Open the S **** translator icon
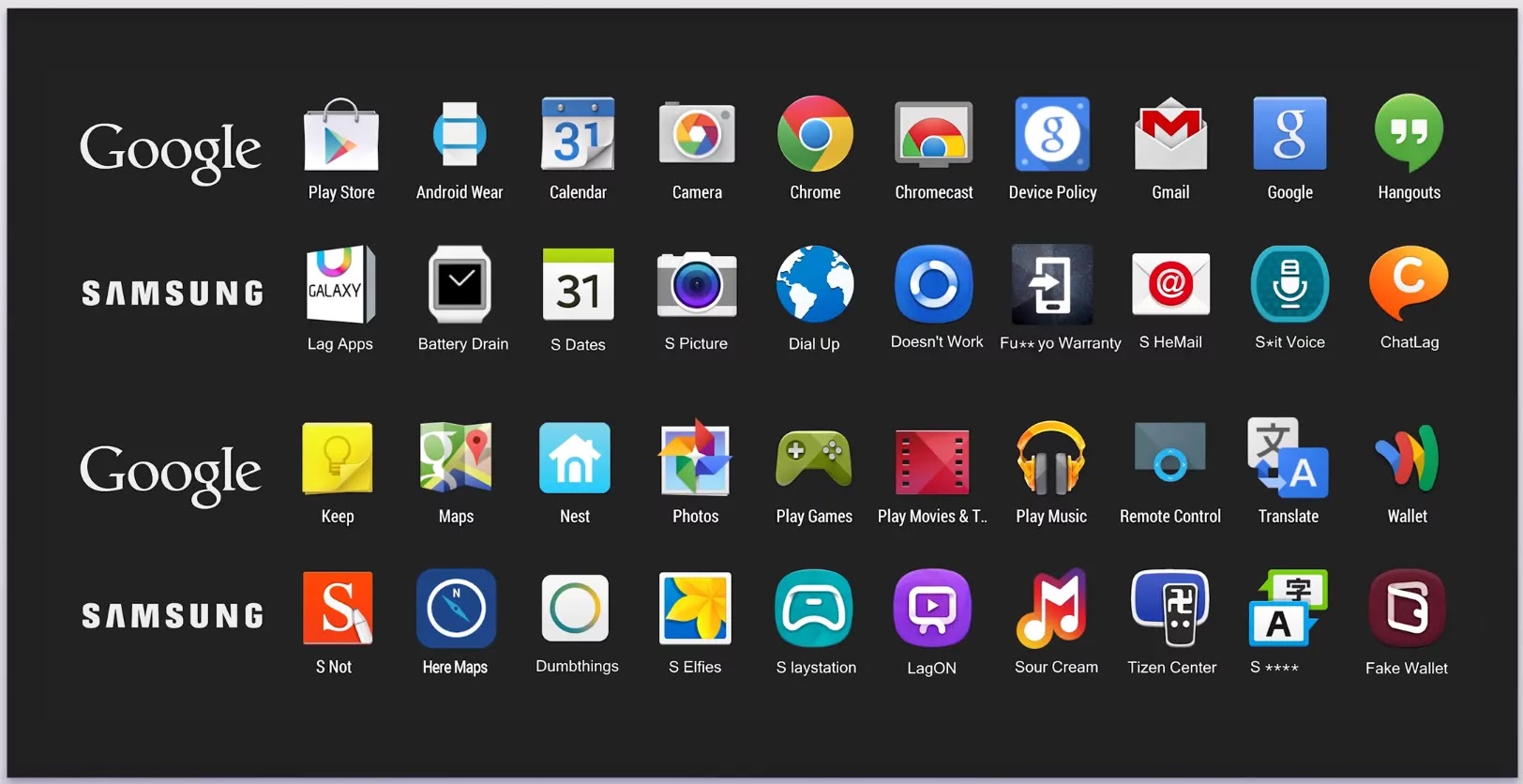1523x784 pixels. coord(1289,608)
